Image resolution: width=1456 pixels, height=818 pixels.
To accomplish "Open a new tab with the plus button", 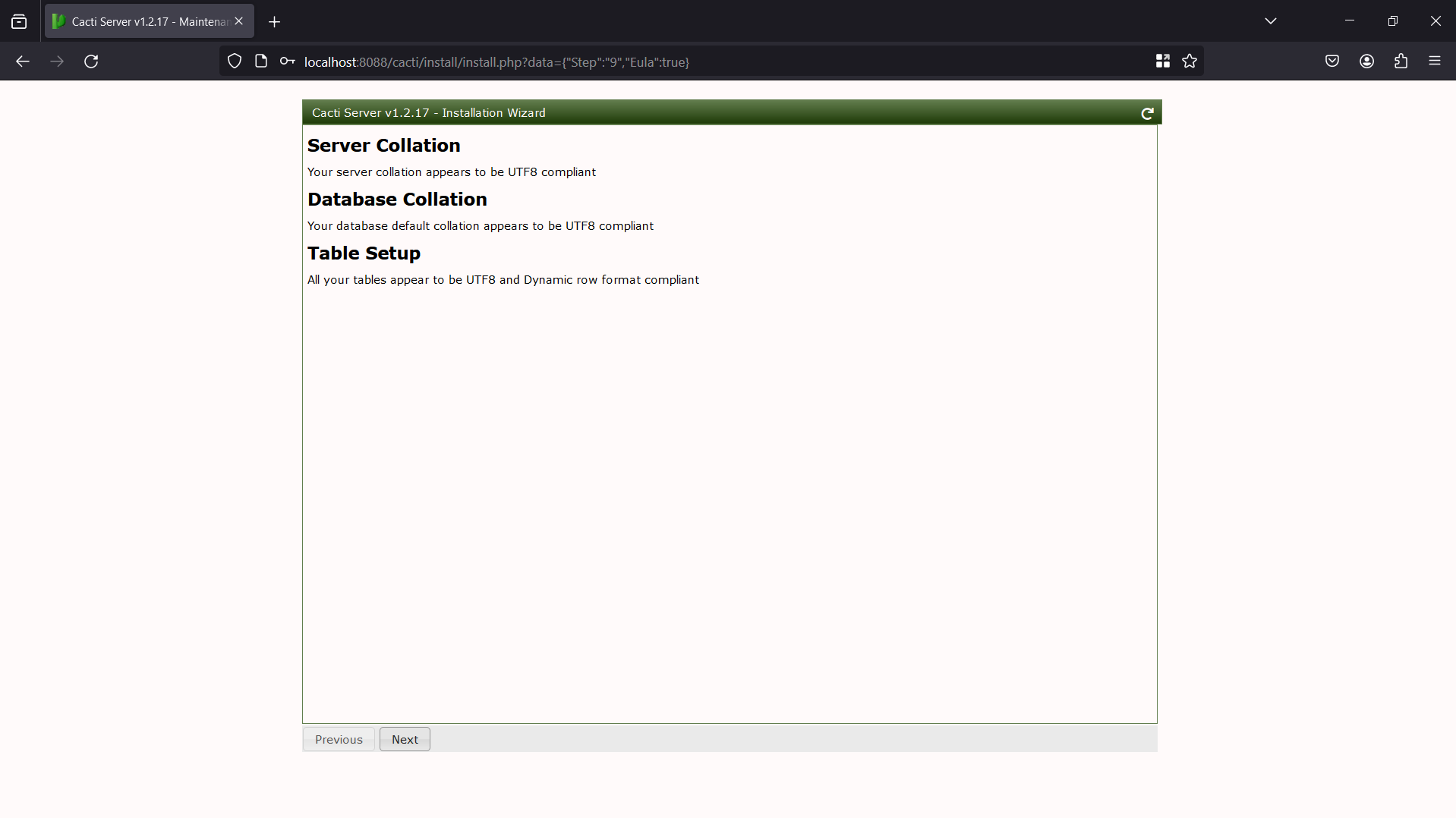I will [275, 22].
